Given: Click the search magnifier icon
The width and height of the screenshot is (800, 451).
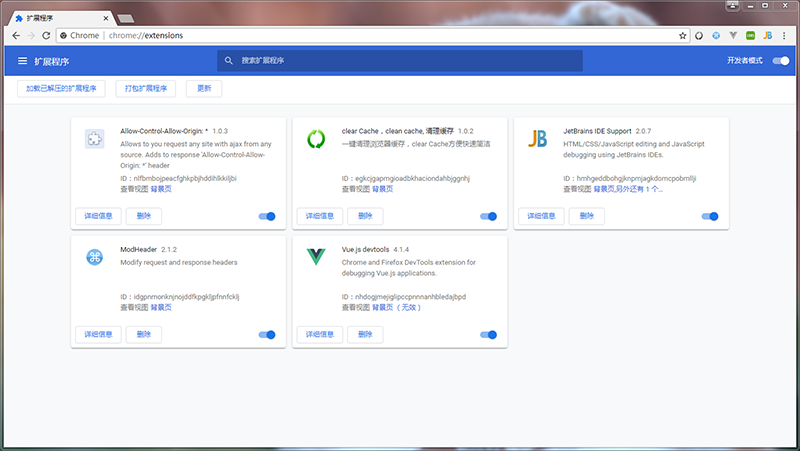Looking at the screenshot, I should [229, 60].
